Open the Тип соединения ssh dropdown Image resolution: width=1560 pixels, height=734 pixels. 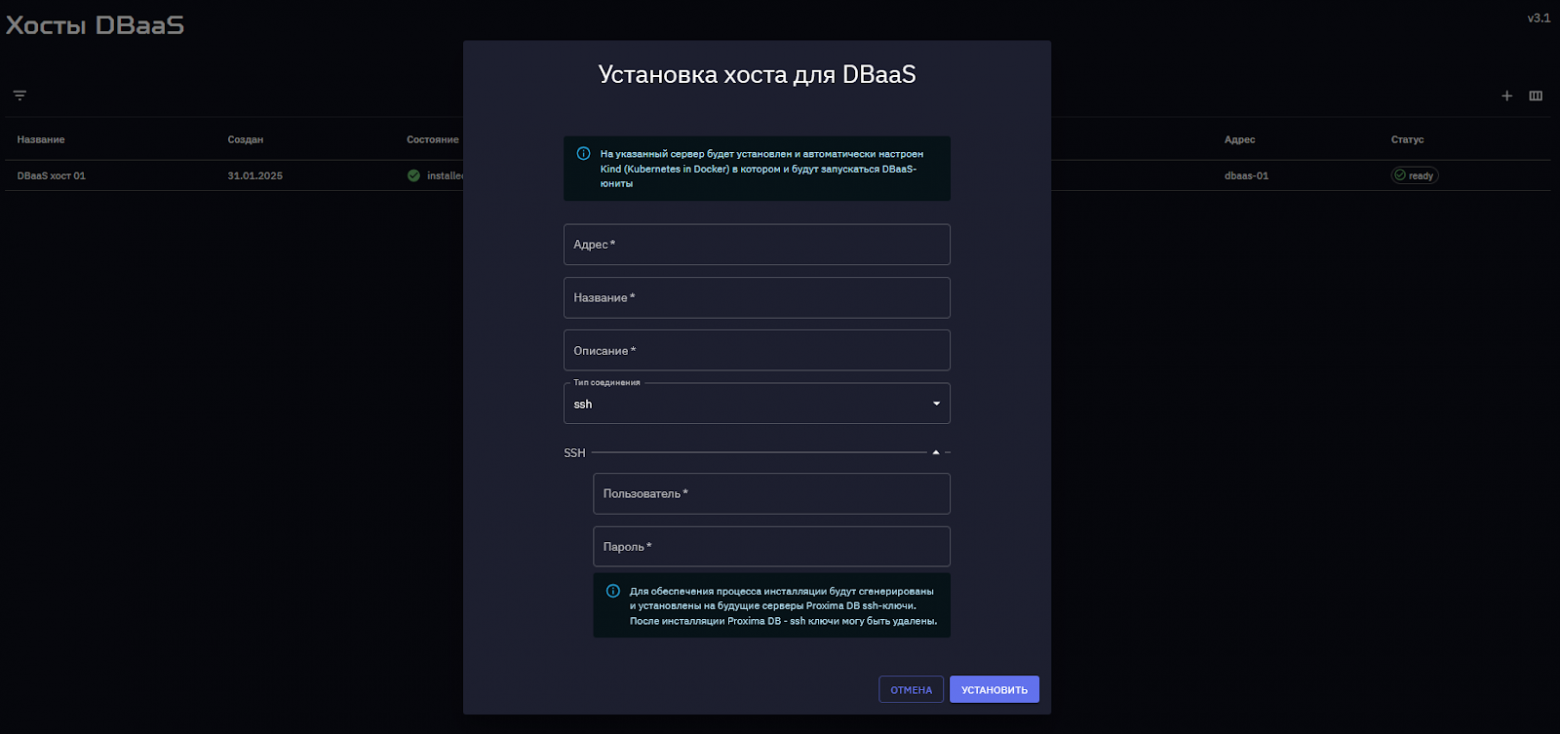point(757,403)
